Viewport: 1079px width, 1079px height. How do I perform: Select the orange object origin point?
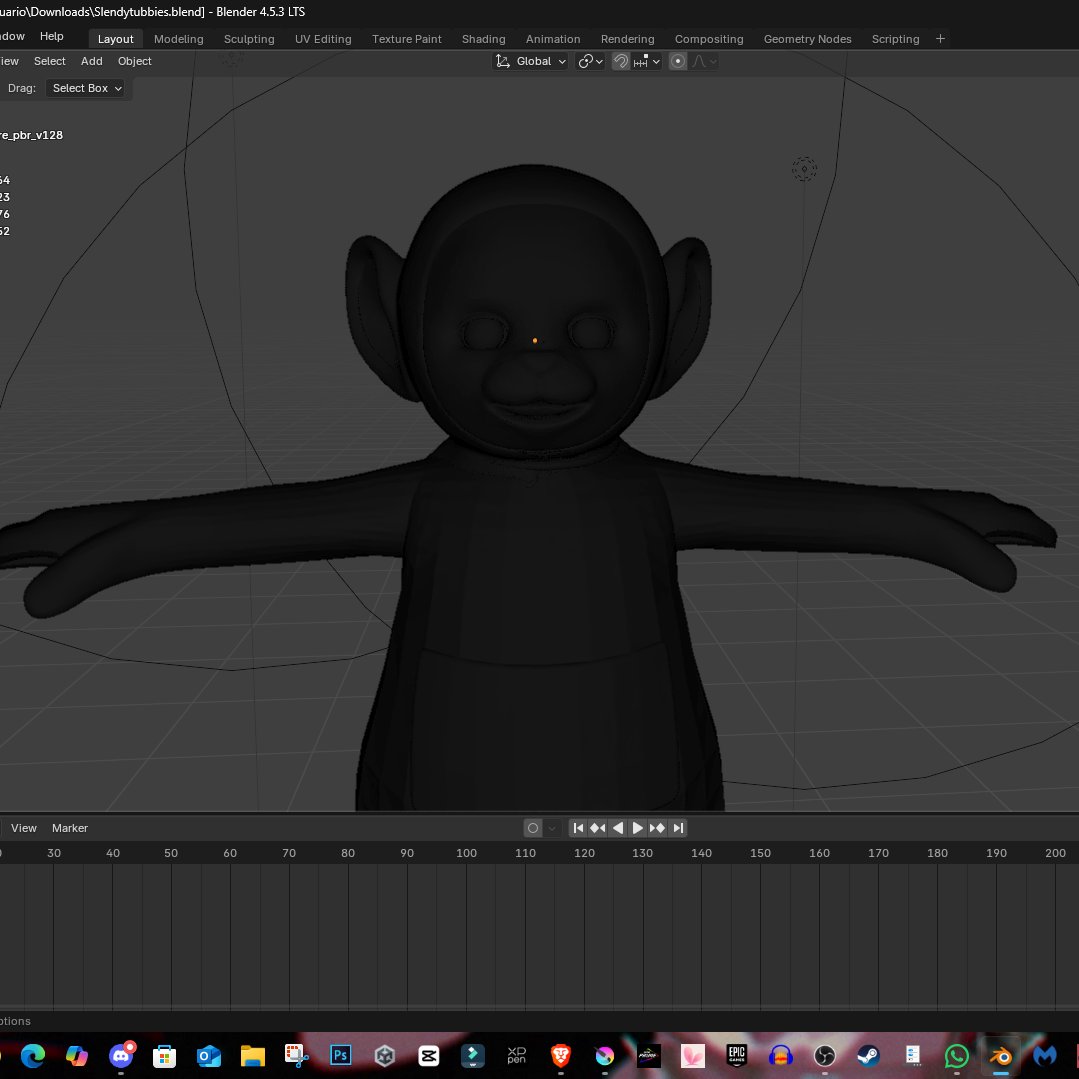click(535, 341)
